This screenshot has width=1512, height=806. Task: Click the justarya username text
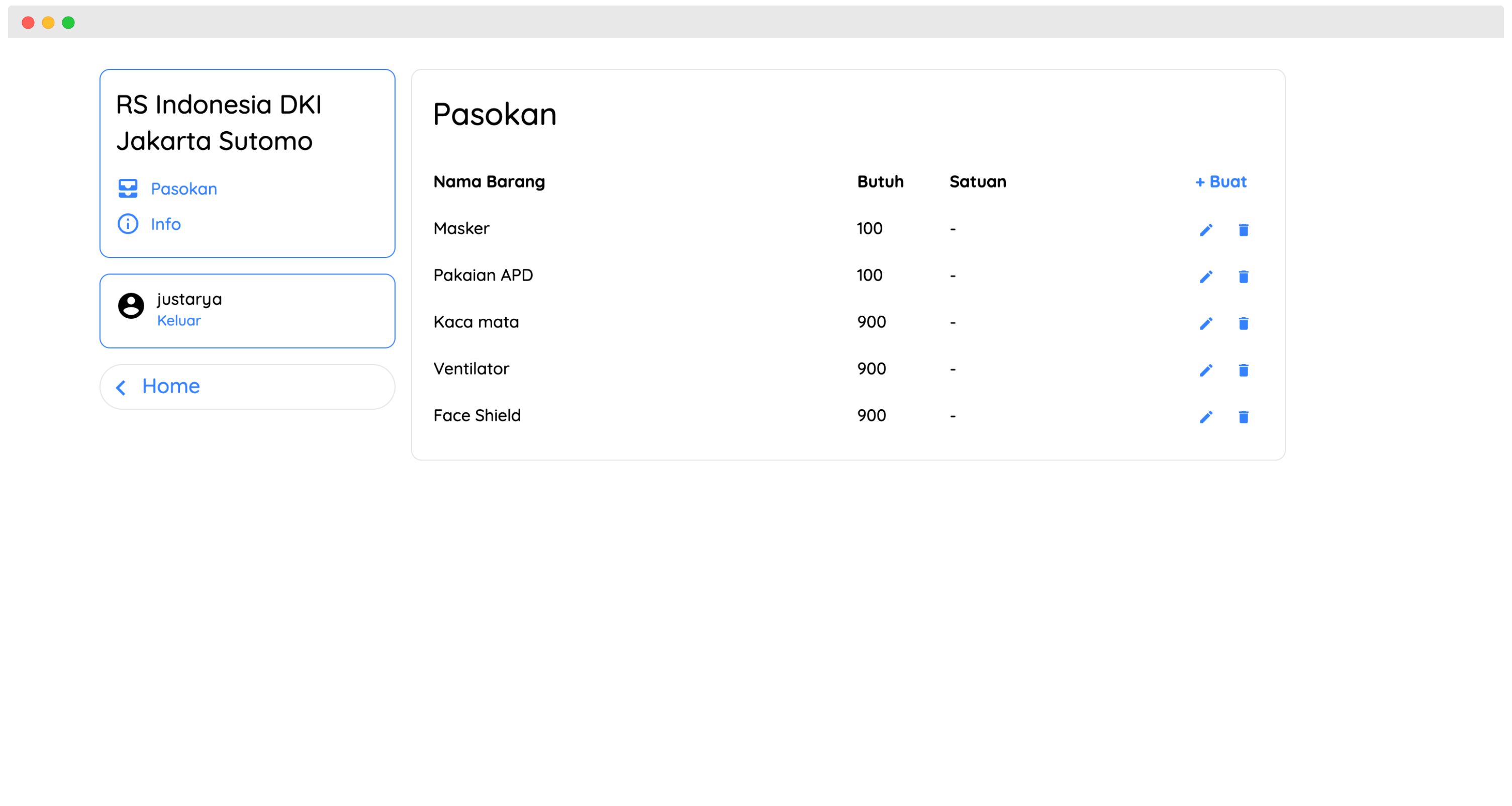tap(190, 299)
